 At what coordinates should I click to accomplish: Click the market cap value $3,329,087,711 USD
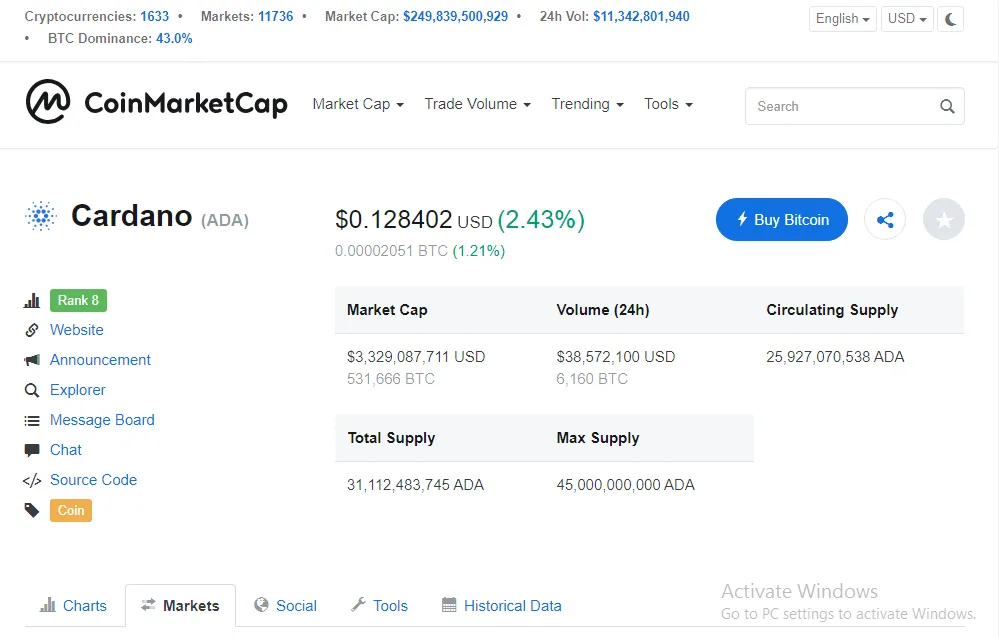tap(416, 357)
